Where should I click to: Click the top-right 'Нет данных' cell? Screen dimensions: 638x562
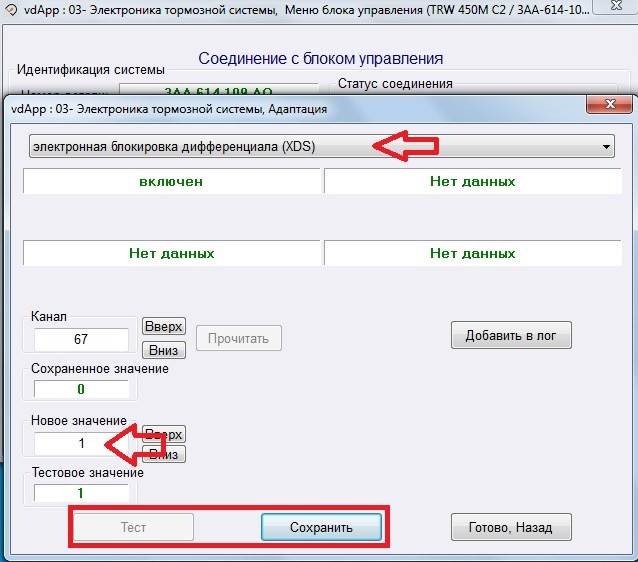tap(473, 181)
